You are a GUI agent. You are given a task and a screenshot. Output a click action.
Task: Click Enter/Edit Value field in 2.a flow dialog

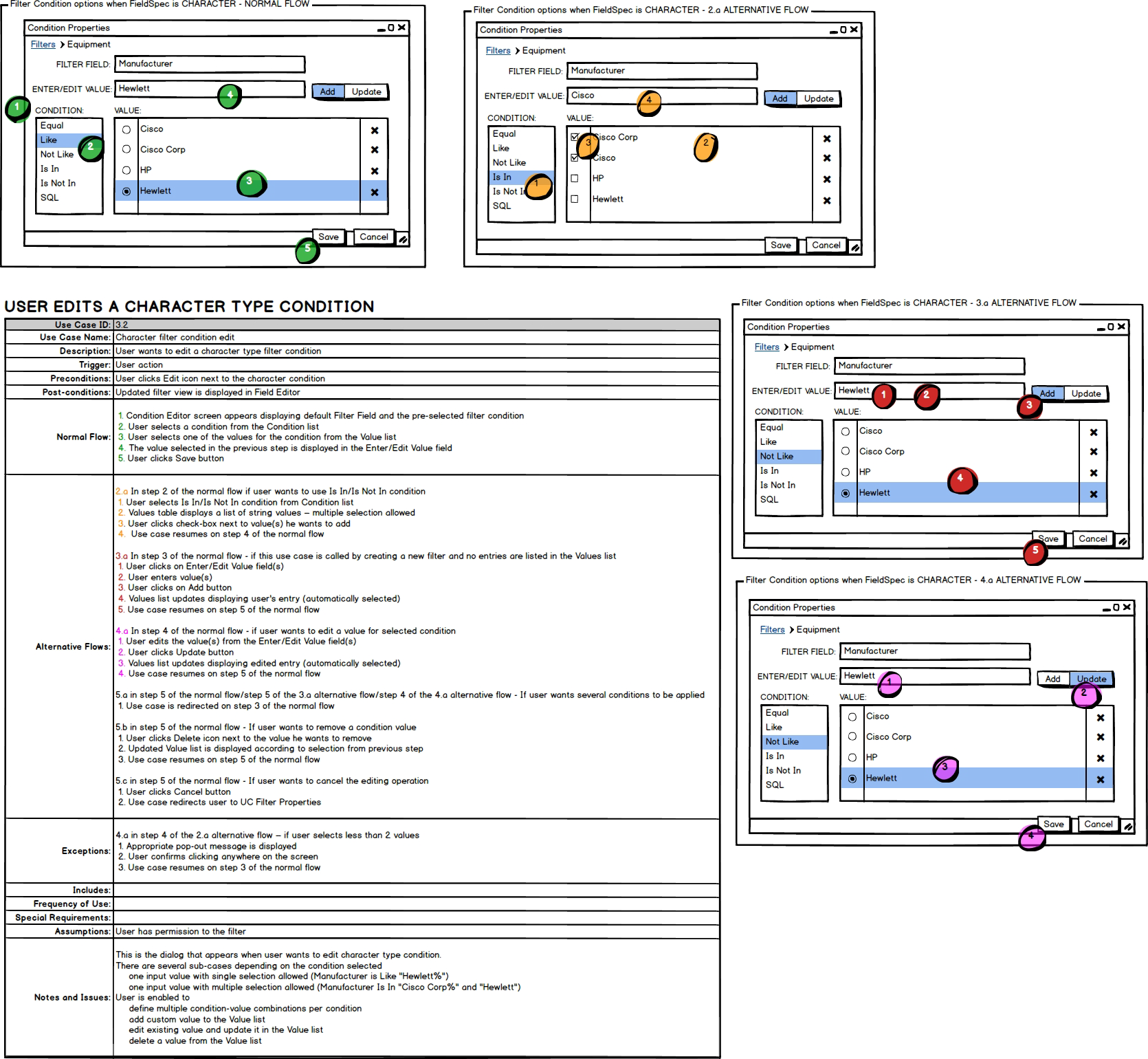pos(663,96)
